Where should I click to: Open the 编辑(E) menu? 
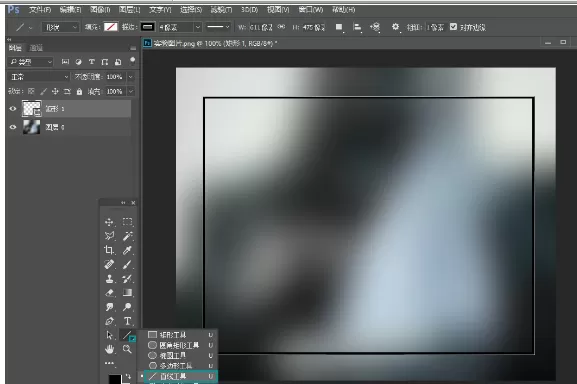(70, 10)
